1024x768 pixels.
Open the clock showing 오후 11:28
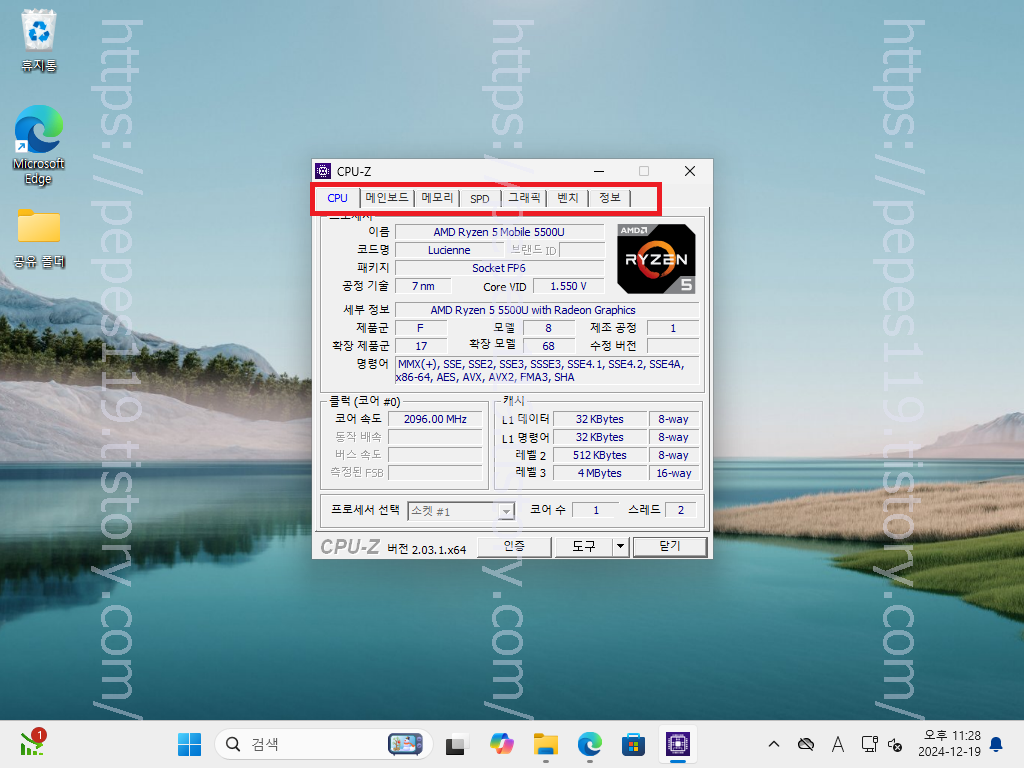coord(949,744)
